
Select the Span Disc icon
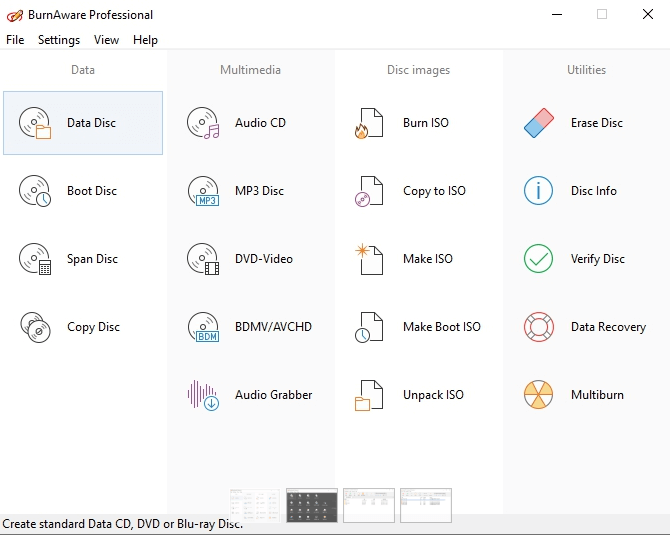[x=35, y=259]
